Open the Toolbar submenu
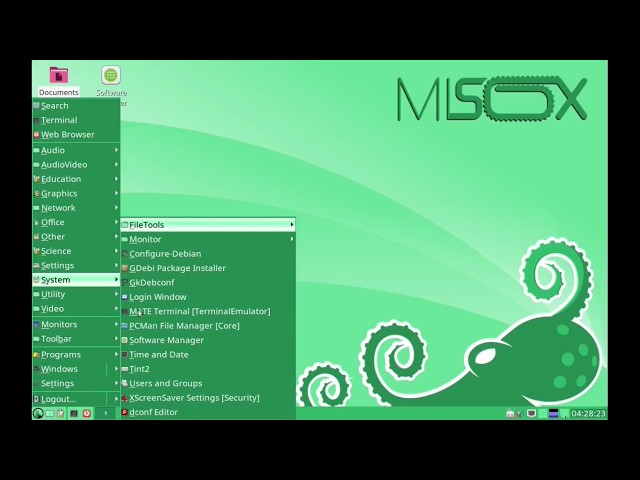This screenshot has height=480, width=640. click(76, 339)
